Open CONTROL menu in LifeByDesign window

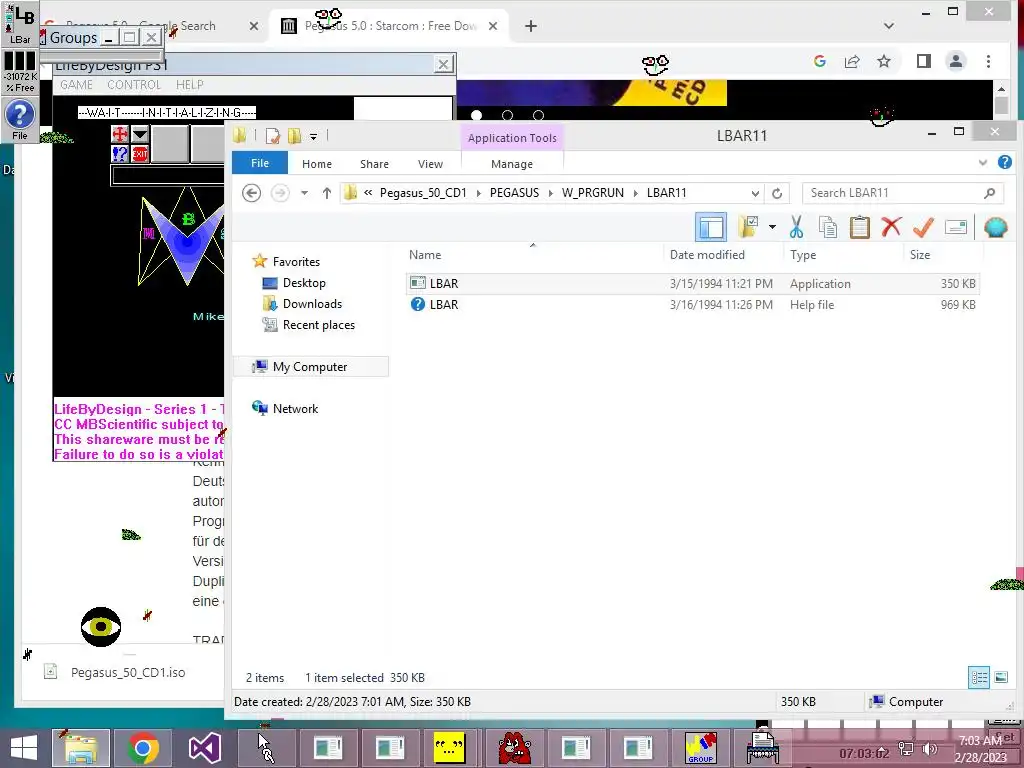point(134,85)
